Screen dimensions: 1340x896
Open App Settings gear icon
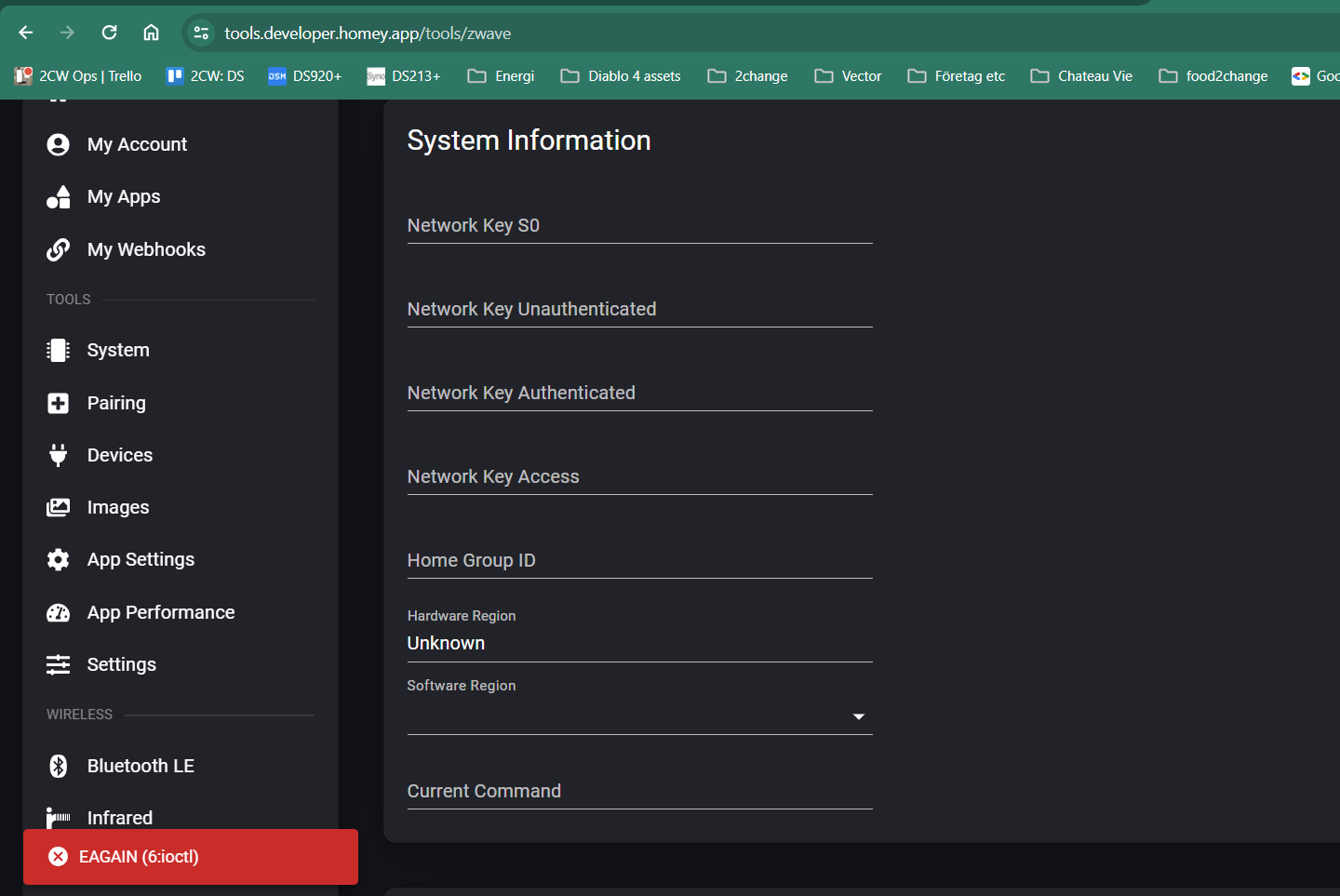[58, 559]
